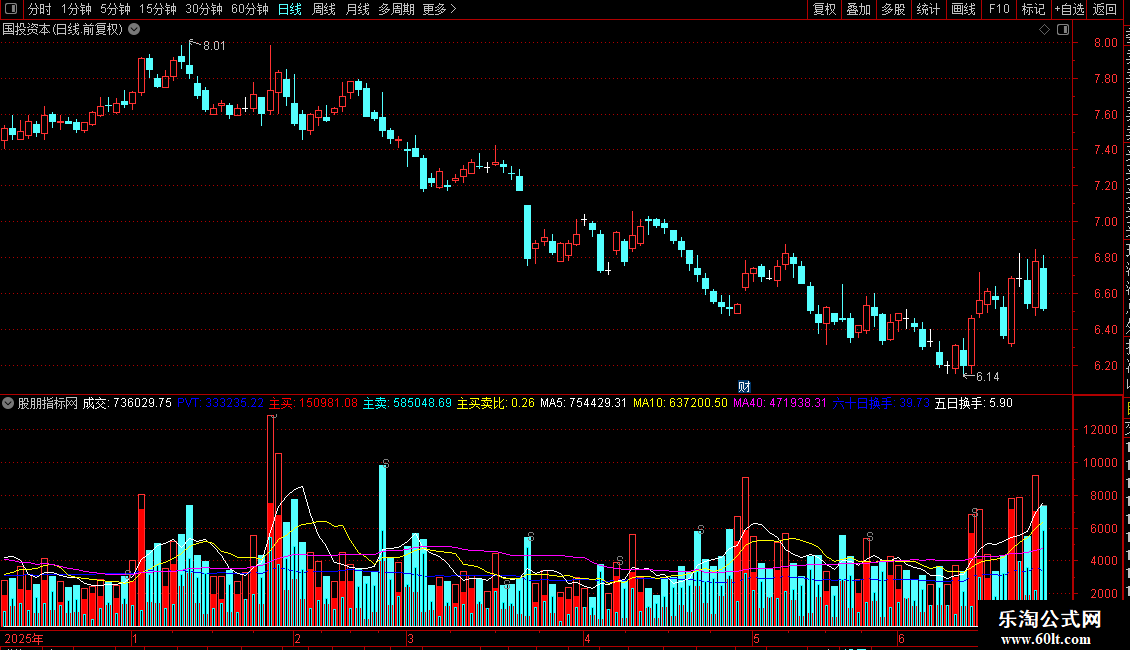Viewport: 1130px width, 650px height.
Task: Click the 财 financial marker on chart
Action: (x=744, y=387)
